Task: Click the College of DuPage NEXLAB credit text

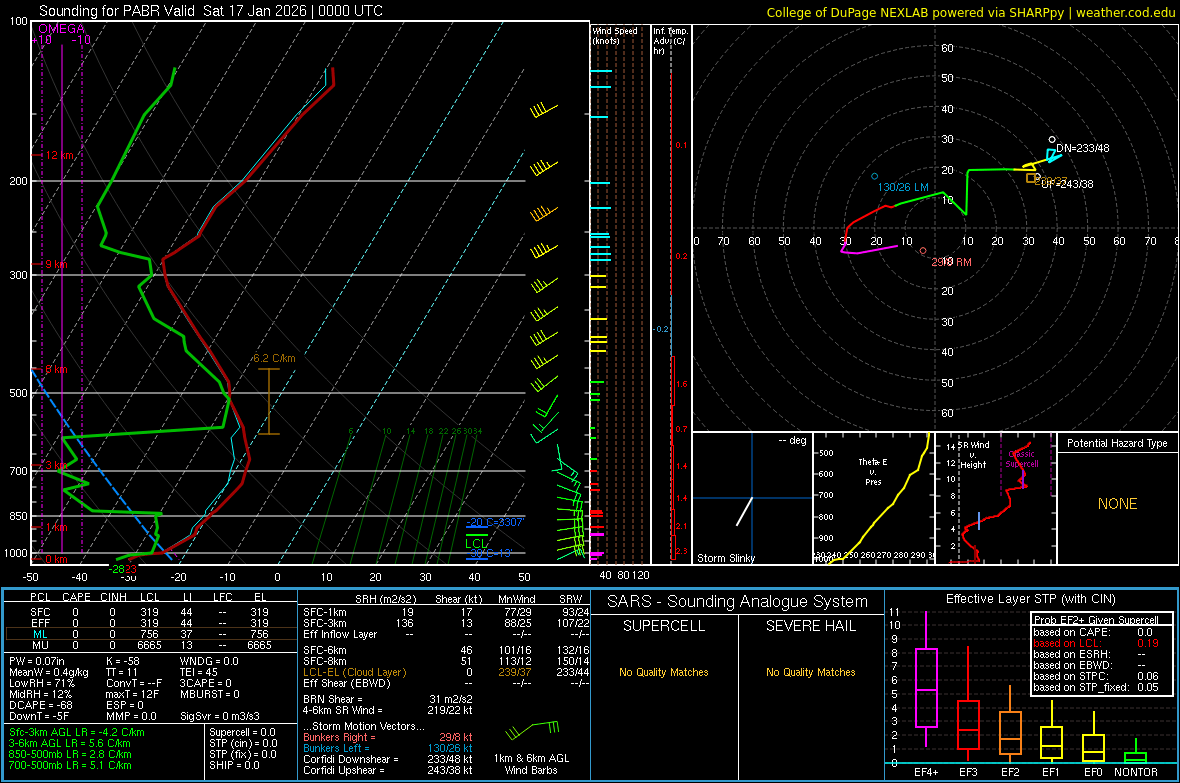Action: click(970, 12)
